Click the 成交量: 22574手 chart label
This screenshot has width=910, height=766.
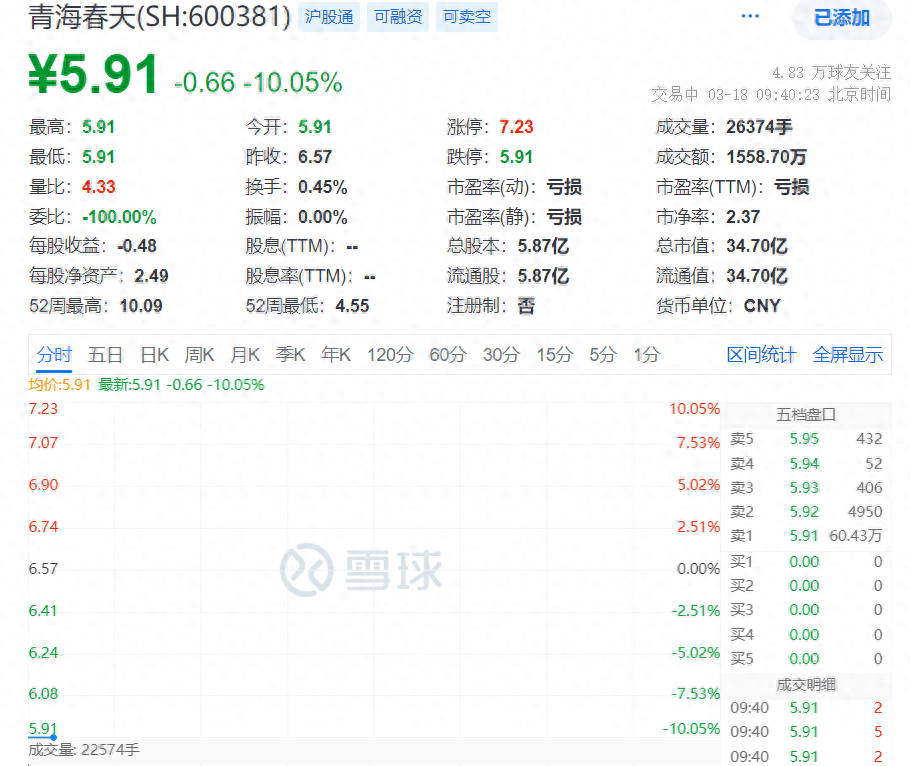click(84, 750)
